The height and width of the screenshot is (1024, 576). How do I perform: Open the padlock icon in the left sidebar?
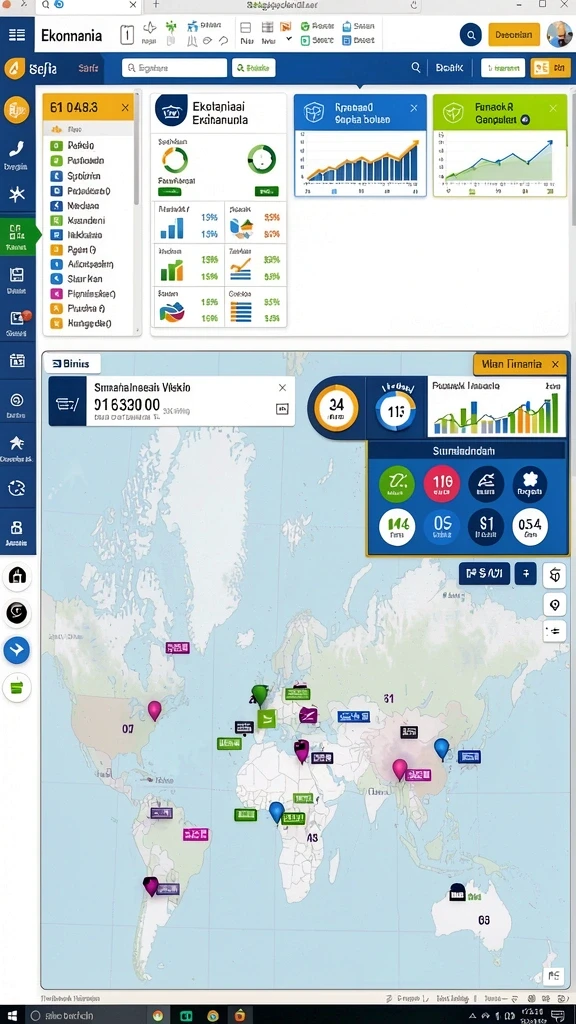(17, 528)
